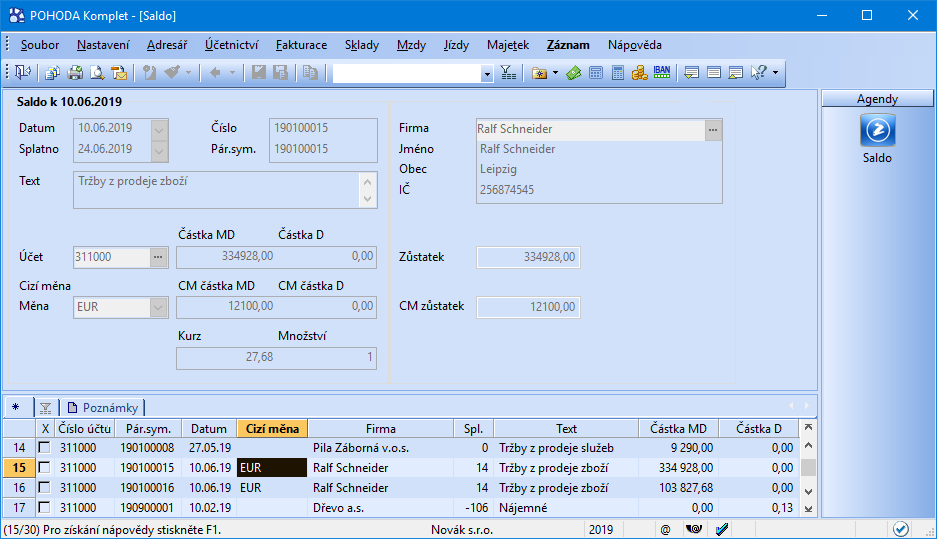Click the copy record toolbar icon

click(53, 73)
